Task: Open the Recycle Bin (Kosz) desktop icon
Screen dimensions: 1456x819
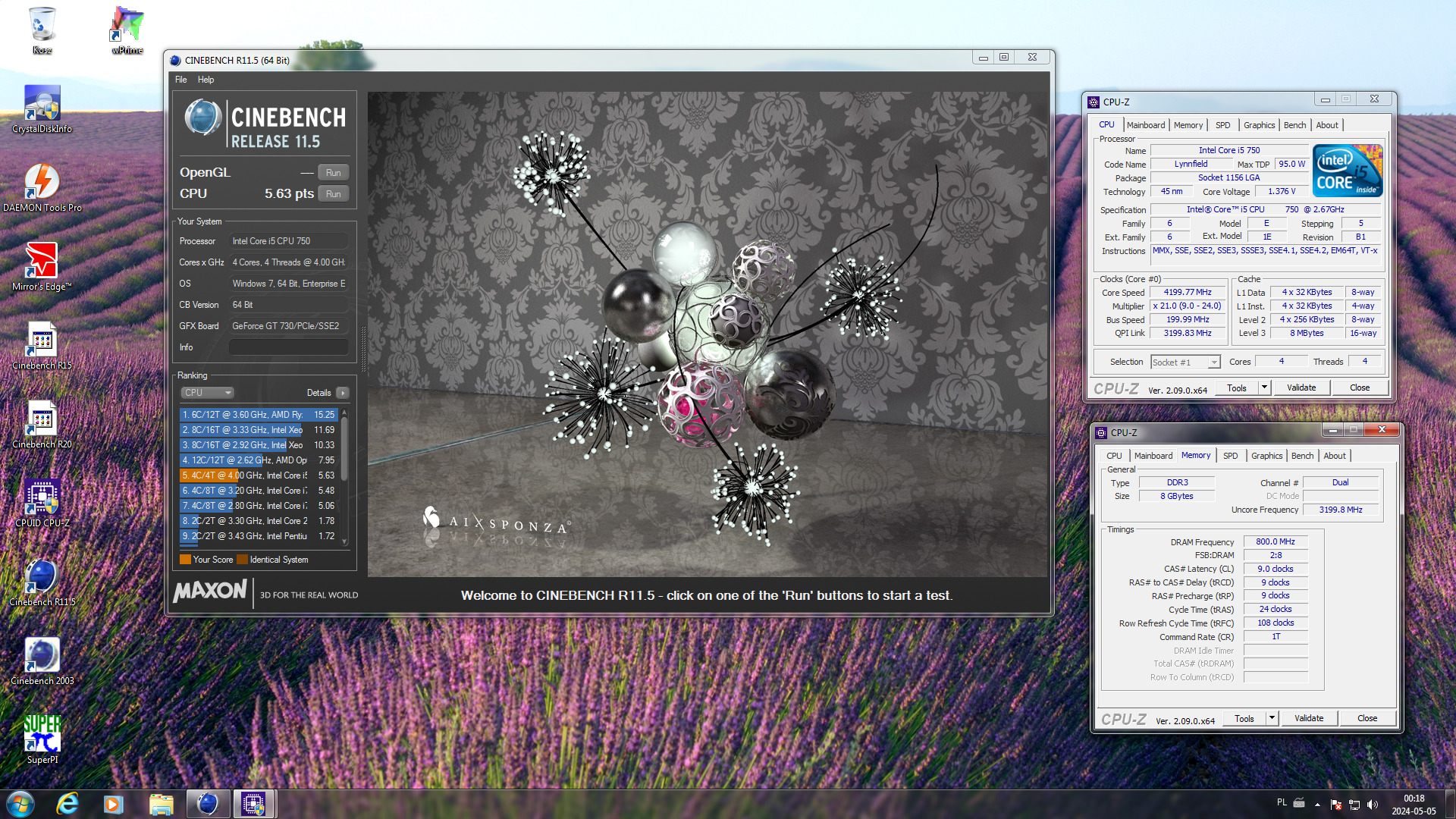Action: coord(42,30)
